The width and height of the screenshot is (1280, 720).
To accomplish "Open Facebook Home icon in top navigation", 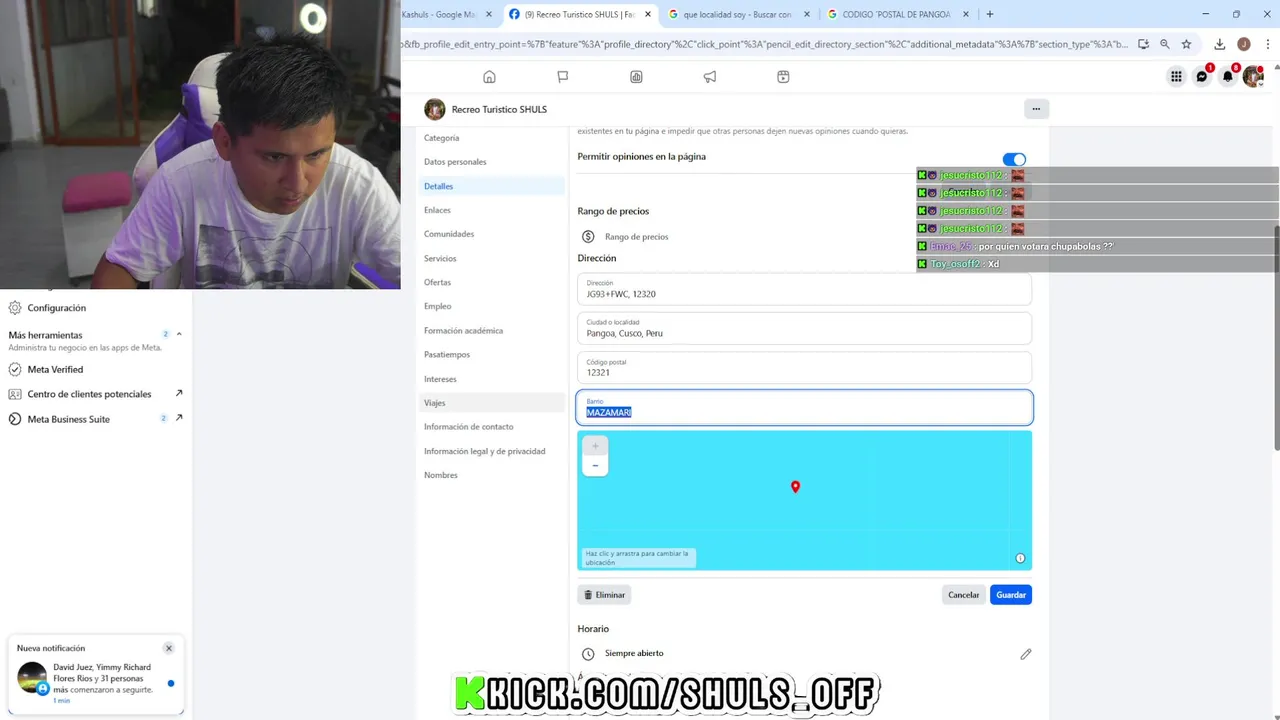I will click(x=489, y=77).
